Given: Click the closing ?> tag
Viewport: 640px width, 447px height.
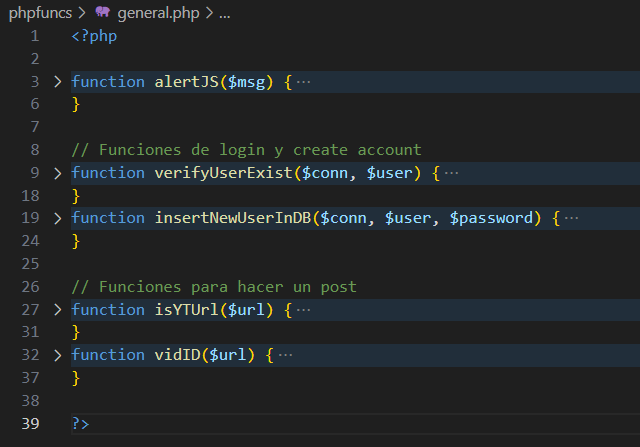Looking at the screenshot, I should click(80, 424).
